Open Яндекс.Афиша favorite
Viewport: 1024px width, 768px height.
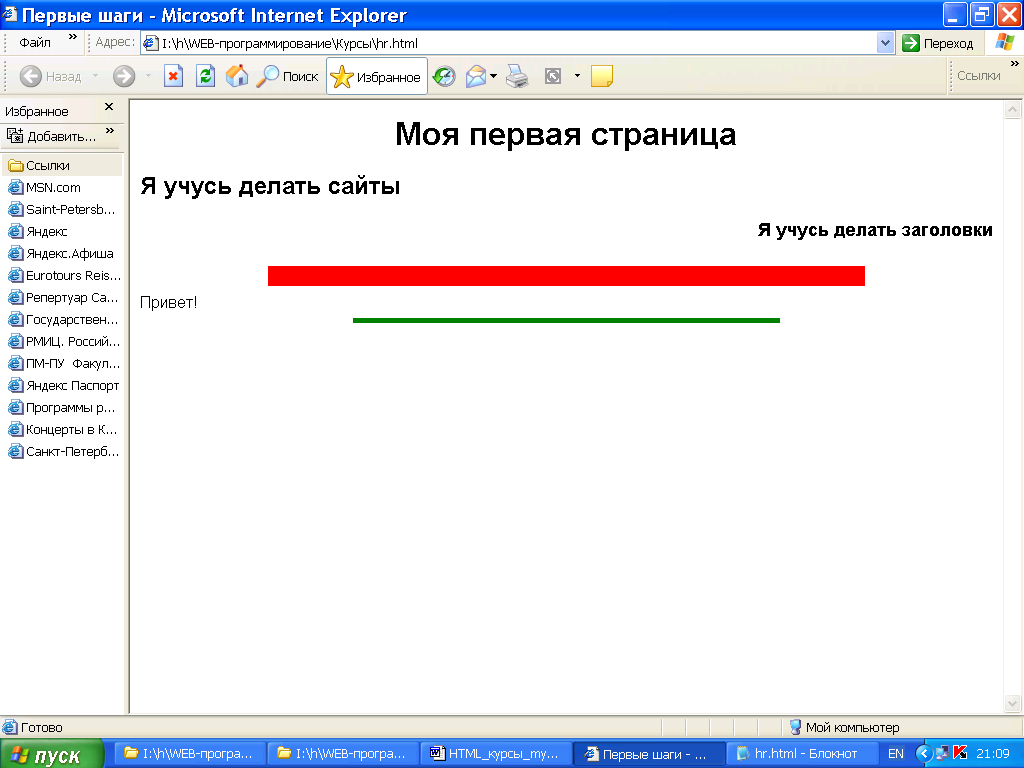pos(61,253)
